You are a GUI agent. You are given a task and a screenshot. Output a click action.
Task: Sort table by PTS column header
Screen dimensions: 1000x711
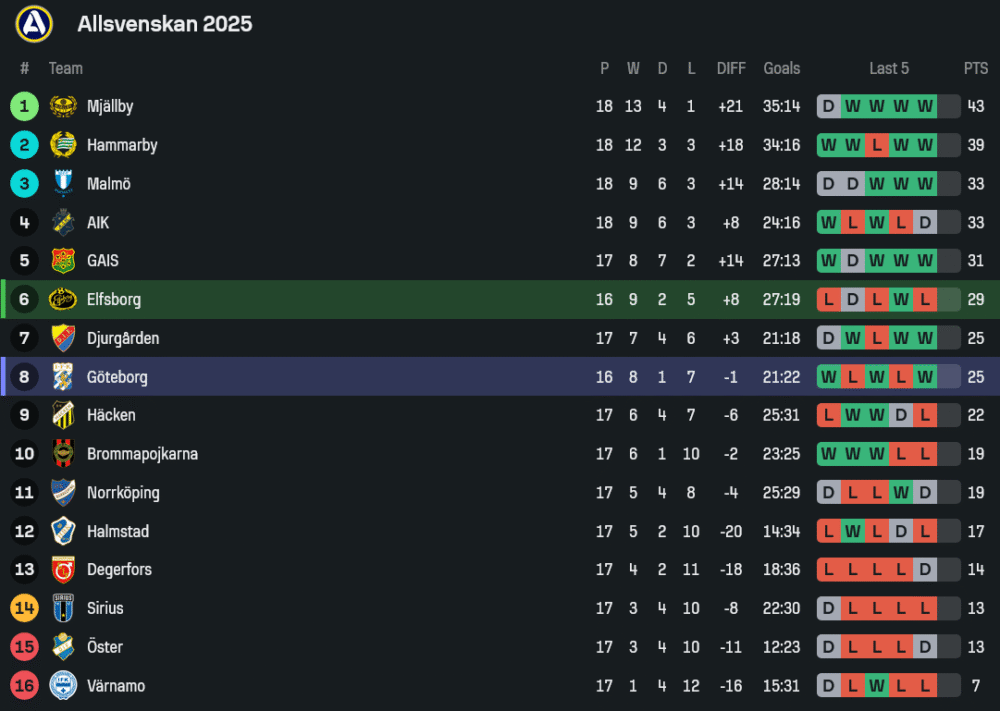tap(976, 68)
